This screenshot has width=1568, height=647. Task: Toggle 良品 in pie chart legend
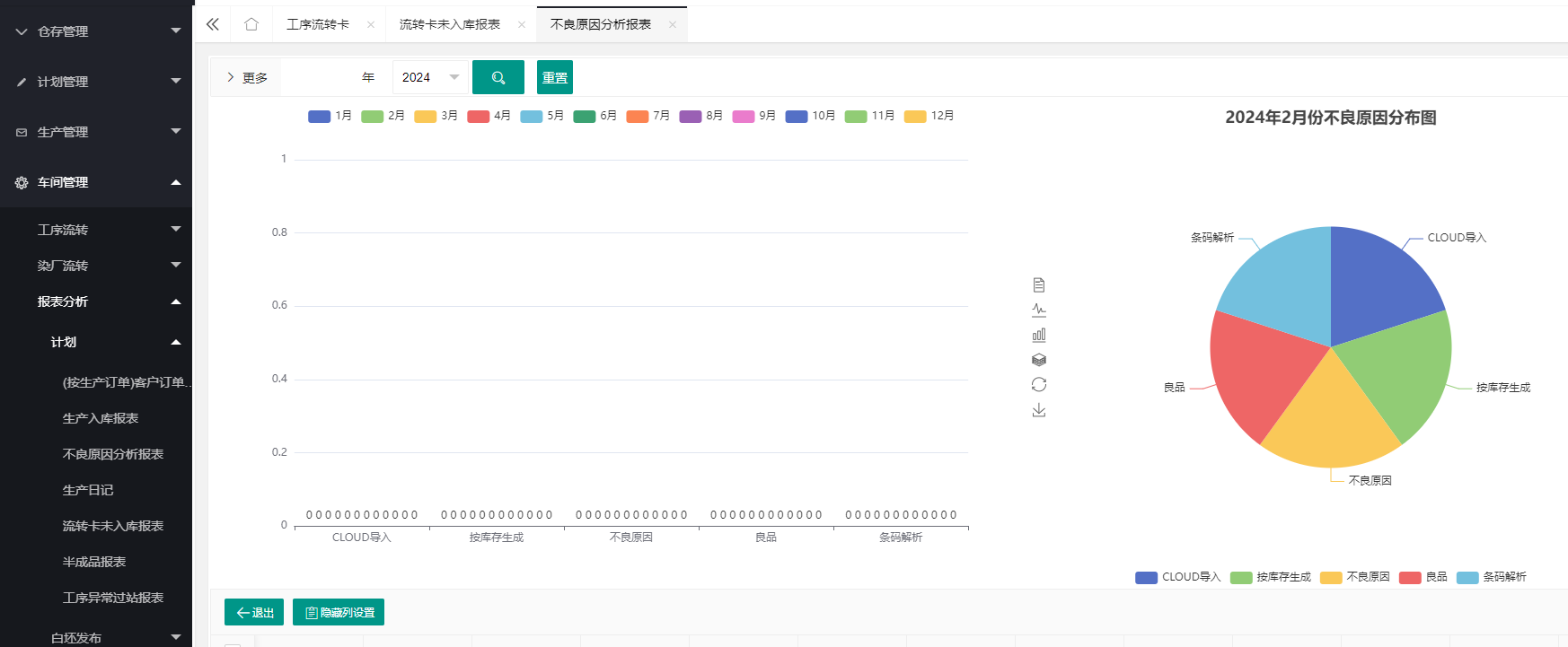tap(1423, 577)
